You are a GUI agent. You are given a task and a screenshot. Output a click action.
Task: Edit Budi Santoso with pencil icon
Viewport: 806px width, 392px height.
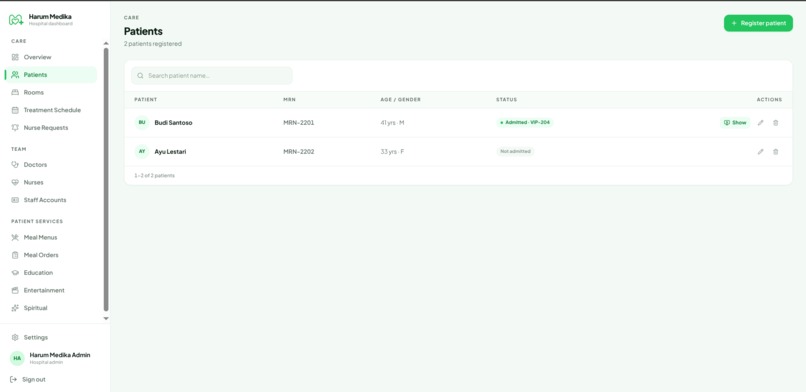pyautogui.click(x=761, y=123)
